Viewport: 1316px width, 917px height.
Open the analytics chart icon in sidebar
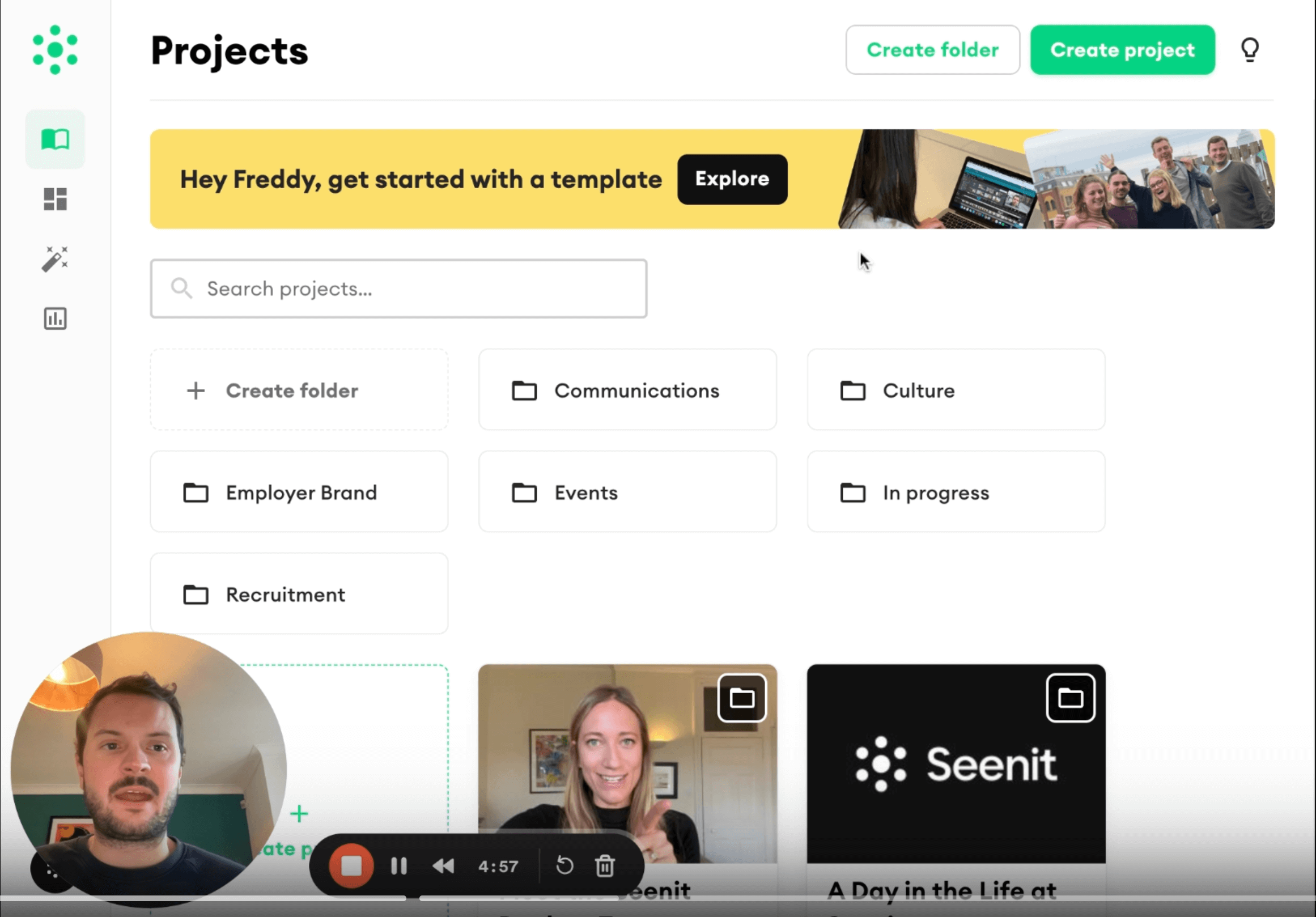(x=55, y=319)
